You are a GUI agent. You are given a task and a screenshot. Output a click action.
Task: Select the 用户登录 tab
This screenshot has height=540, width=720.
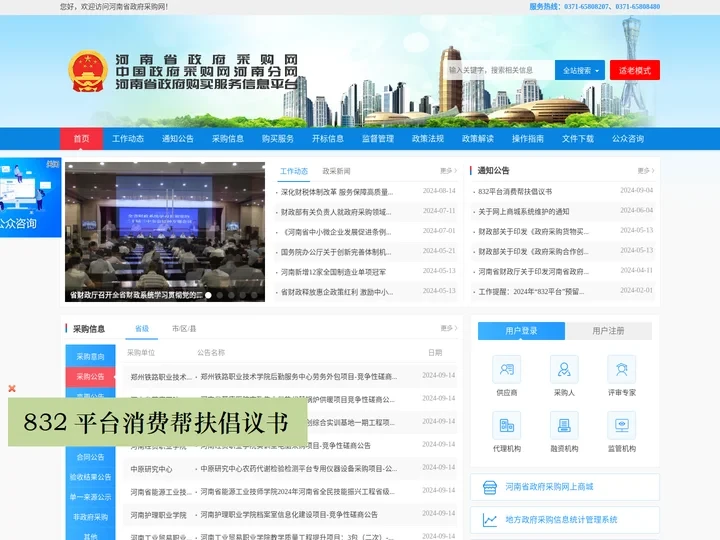[521, 331]
